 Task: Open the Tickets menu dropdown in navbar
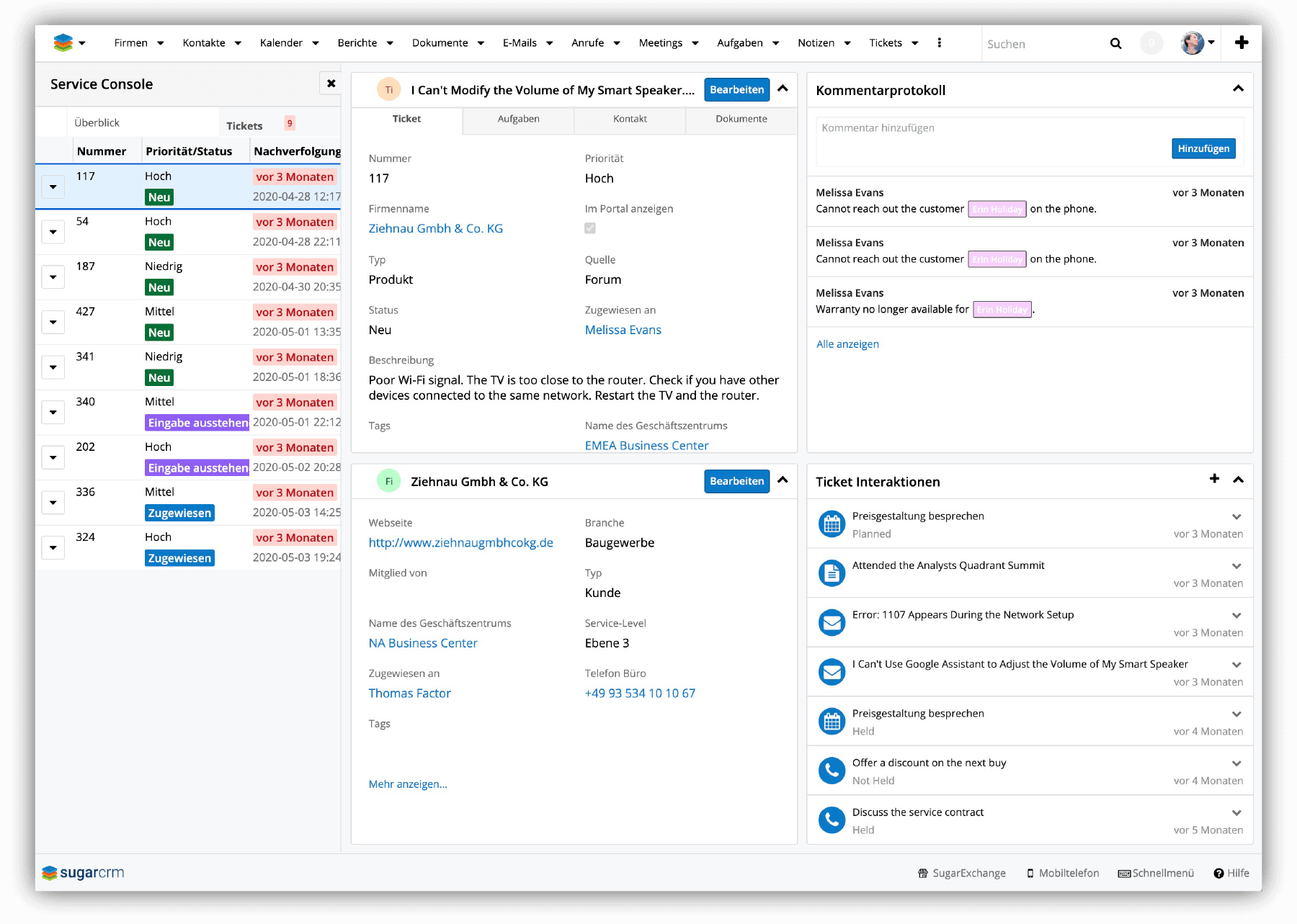[x=914, y=43]
